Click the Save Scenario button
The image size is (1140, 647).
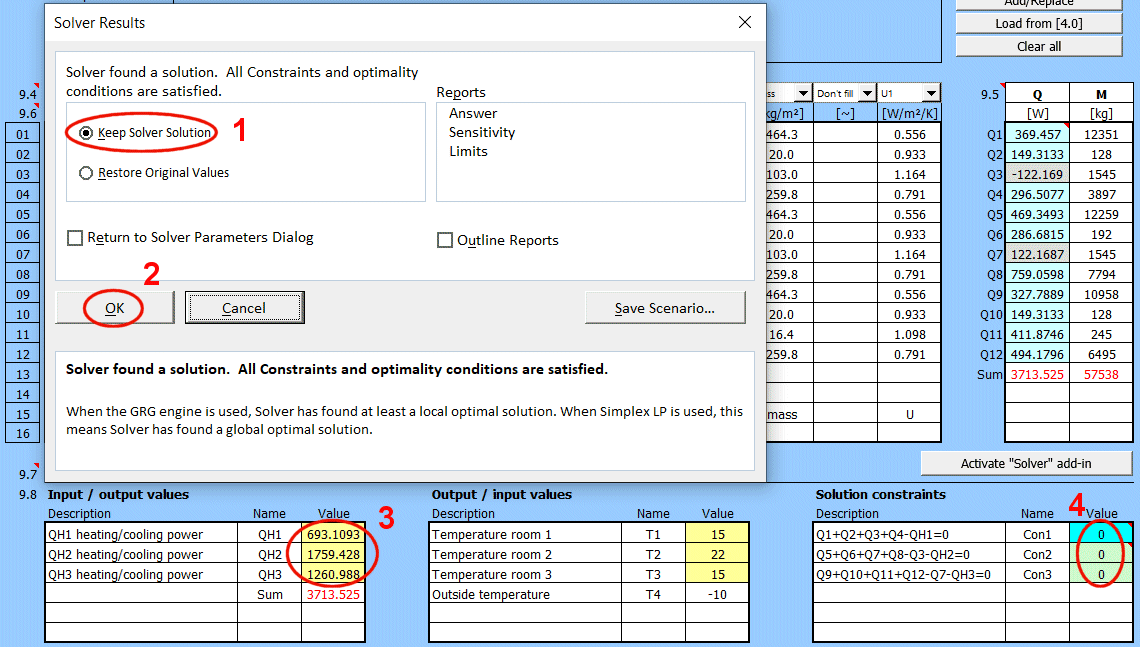click(x=665, y=308)
